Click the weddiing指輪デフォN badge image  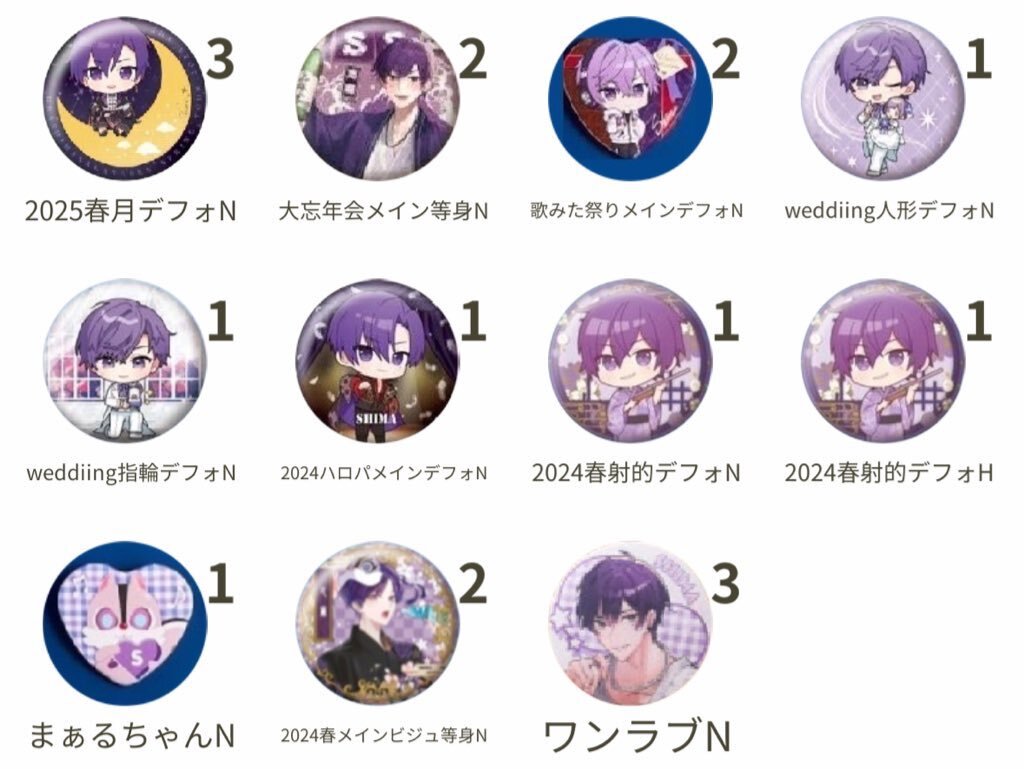click(124, 360)
